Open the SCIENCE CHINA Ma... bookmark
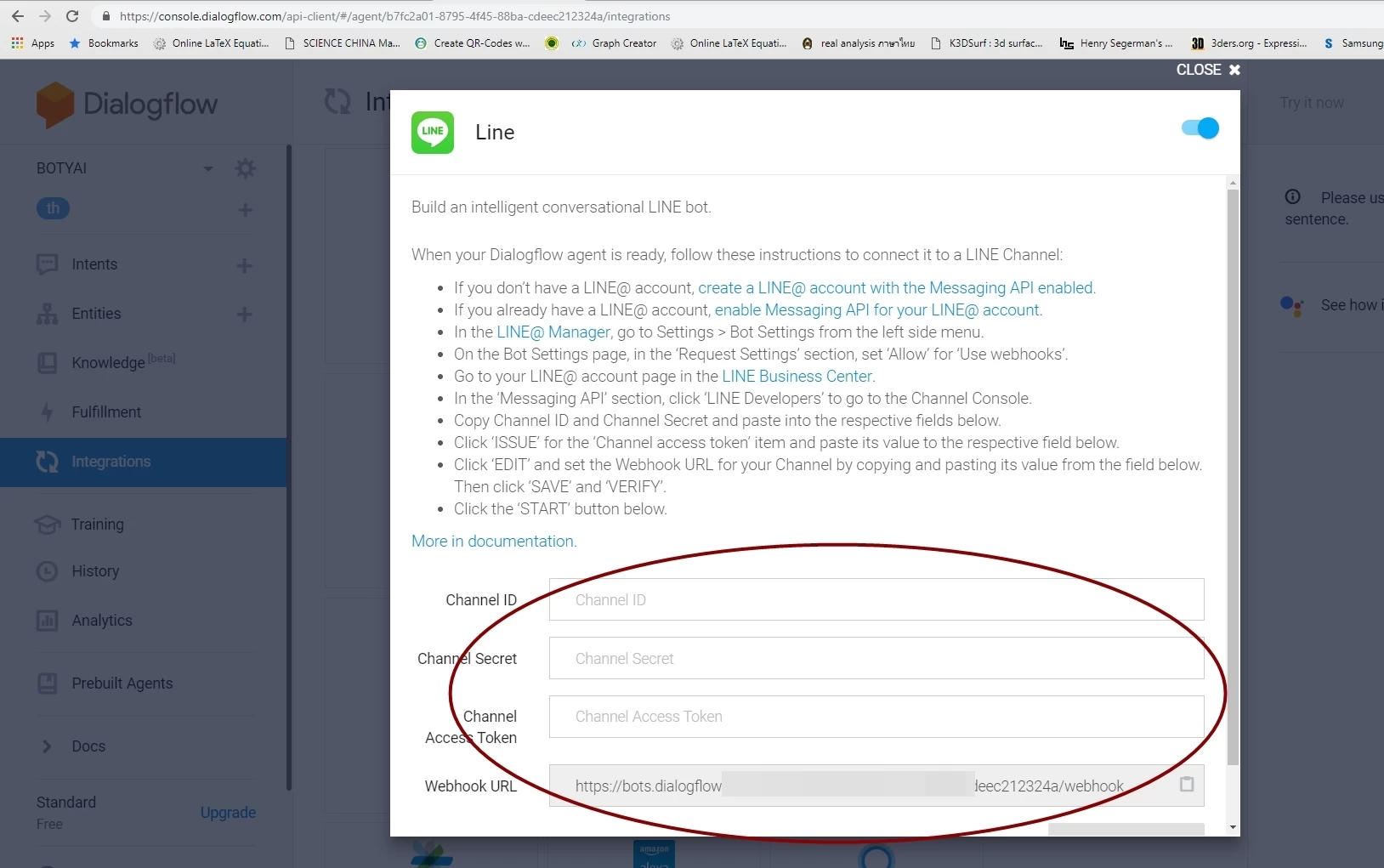Image resolution: width=1384 pixels, height=868 pixels. point(343,43)
